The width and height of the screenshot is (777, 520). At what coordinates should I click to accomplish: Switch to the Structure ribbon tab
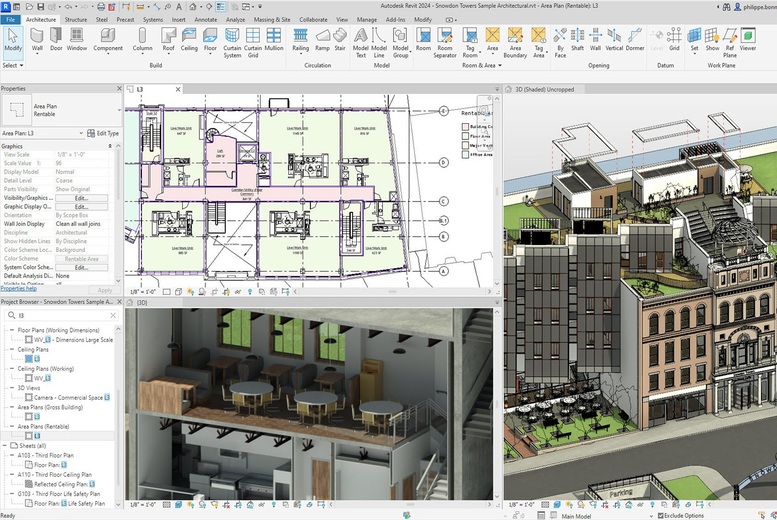[76, 19]
